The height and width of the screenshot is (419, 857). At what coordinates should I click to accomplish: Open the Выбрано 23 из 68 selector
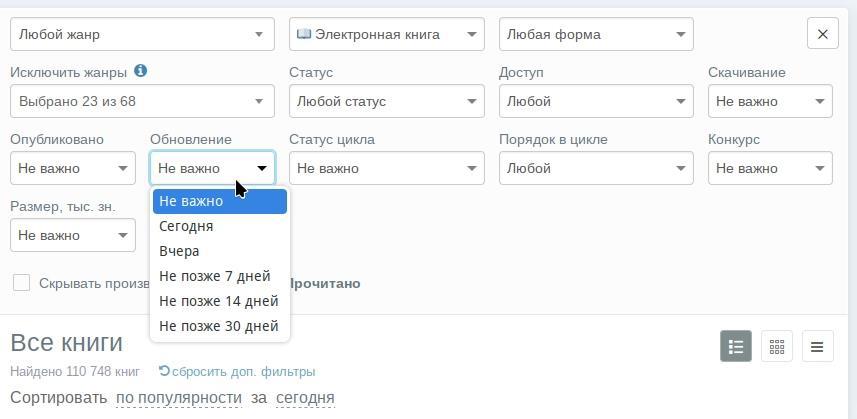tap(142, 101)
